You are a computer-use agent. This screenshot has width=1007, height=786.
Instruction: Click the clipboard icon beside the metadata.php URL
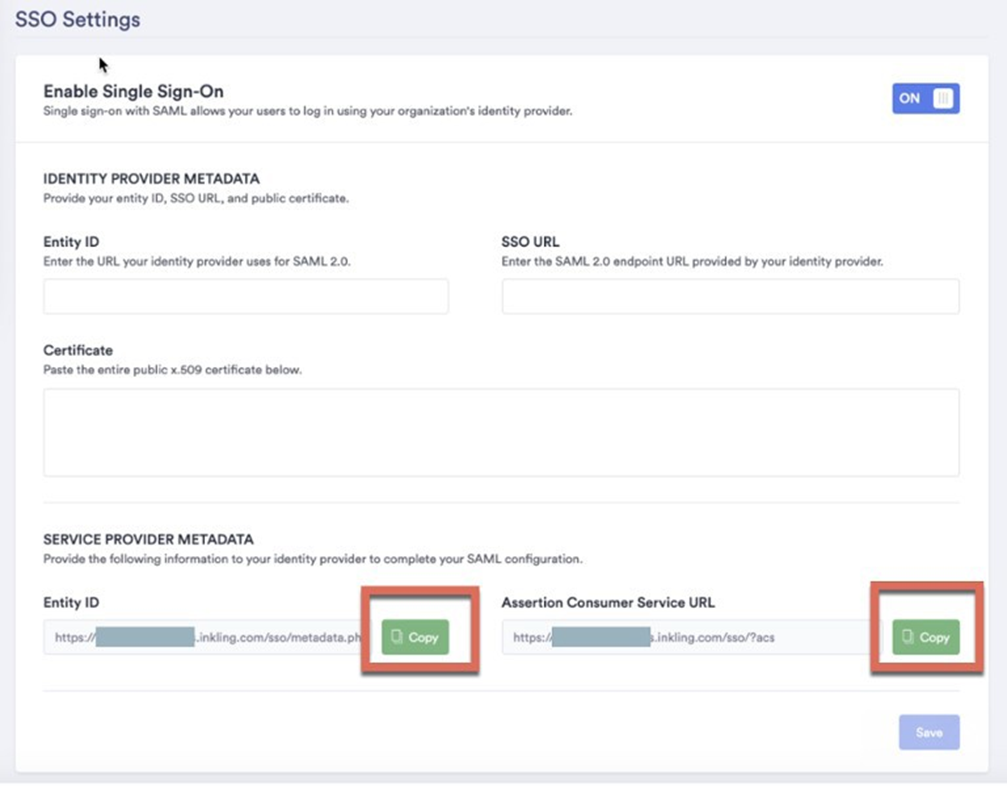(x=397, y=637)
